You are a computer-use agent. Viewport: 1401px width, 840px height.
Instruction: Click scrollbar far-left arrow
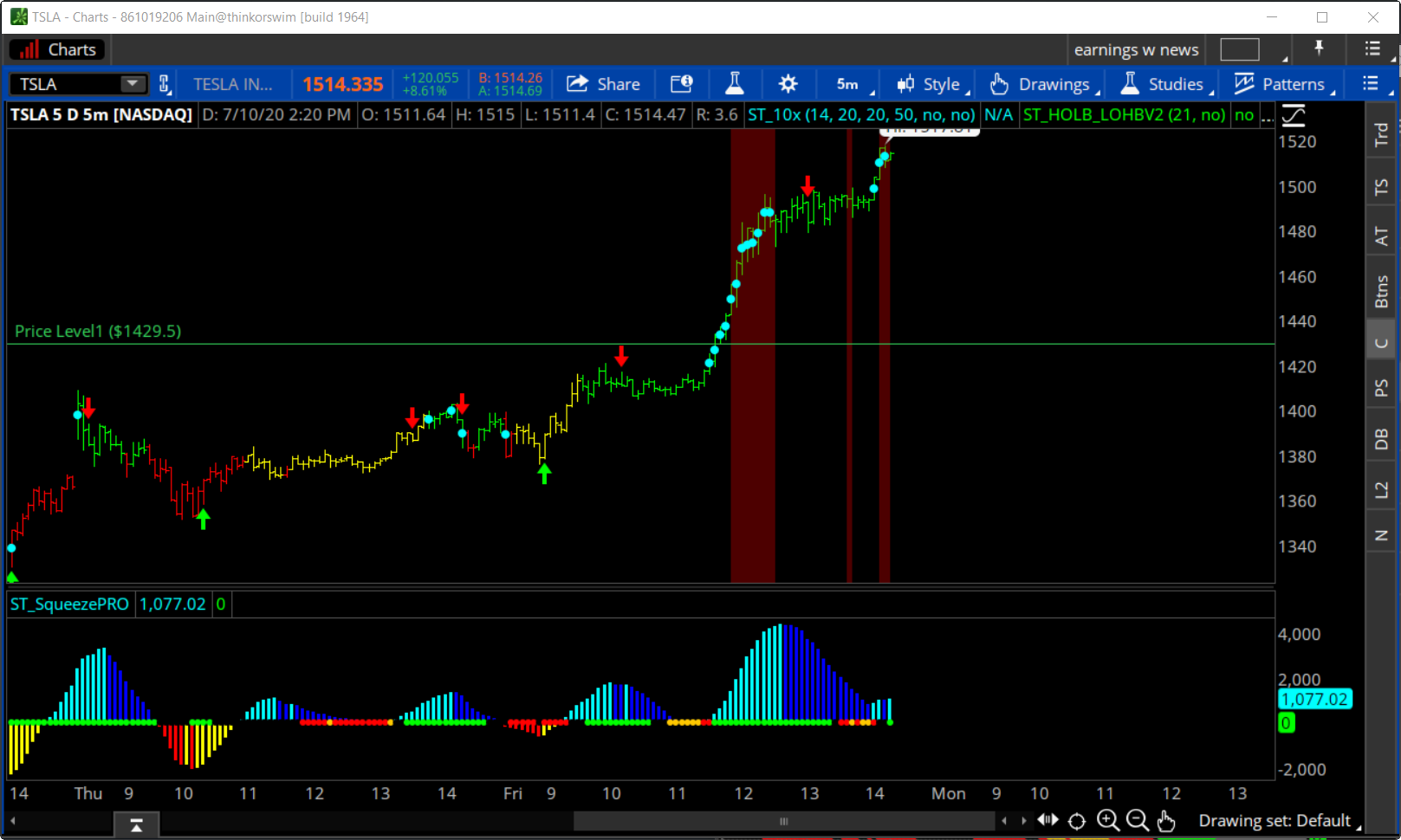pyautogui.click(x=12, y=820)
